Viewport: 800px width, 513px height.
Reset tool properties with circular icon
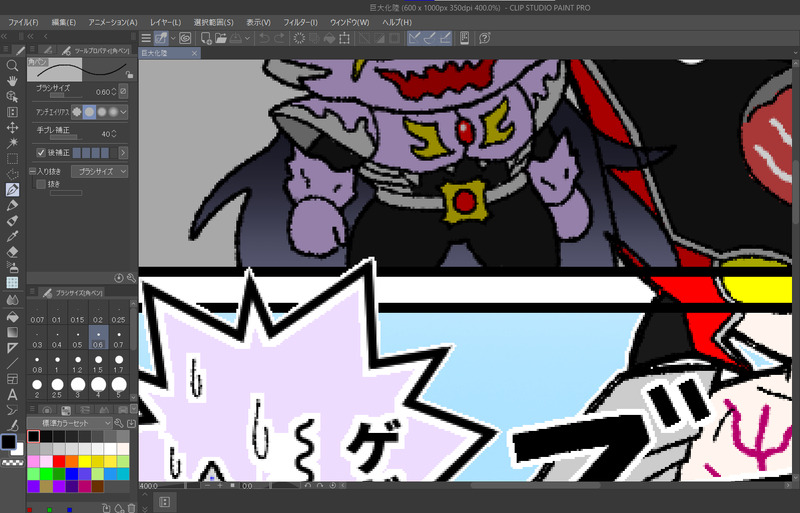coord(119,278)
